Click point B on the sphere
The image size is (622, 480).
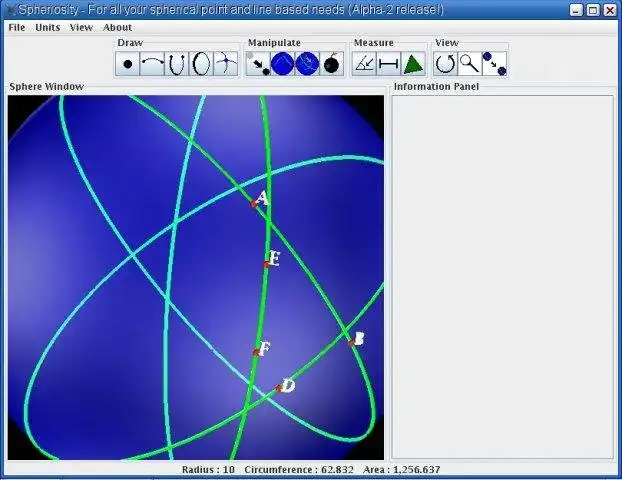[x=351, y=342]
